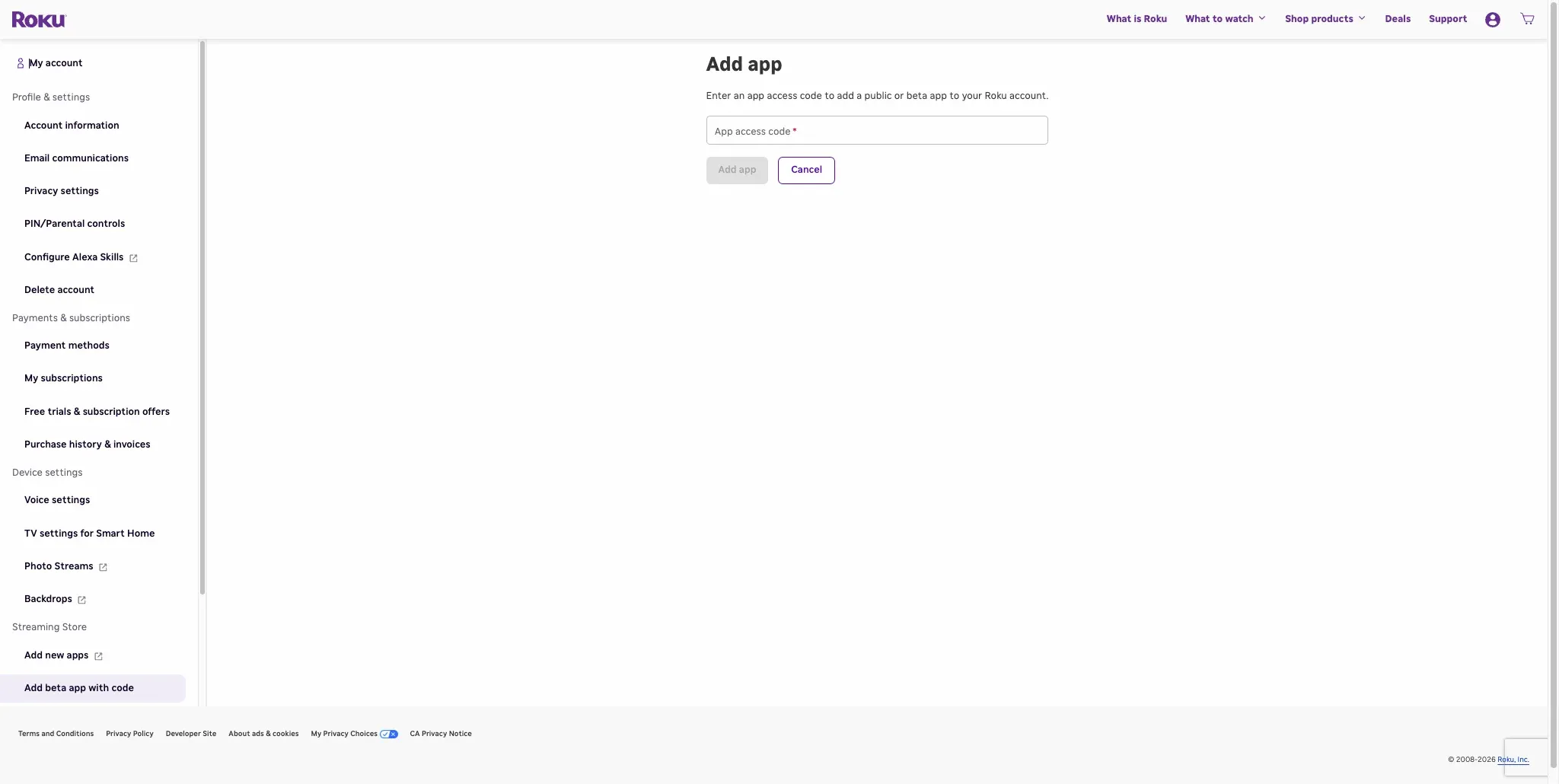Expand the What to watch dropdown

[x=1225, y=19]
